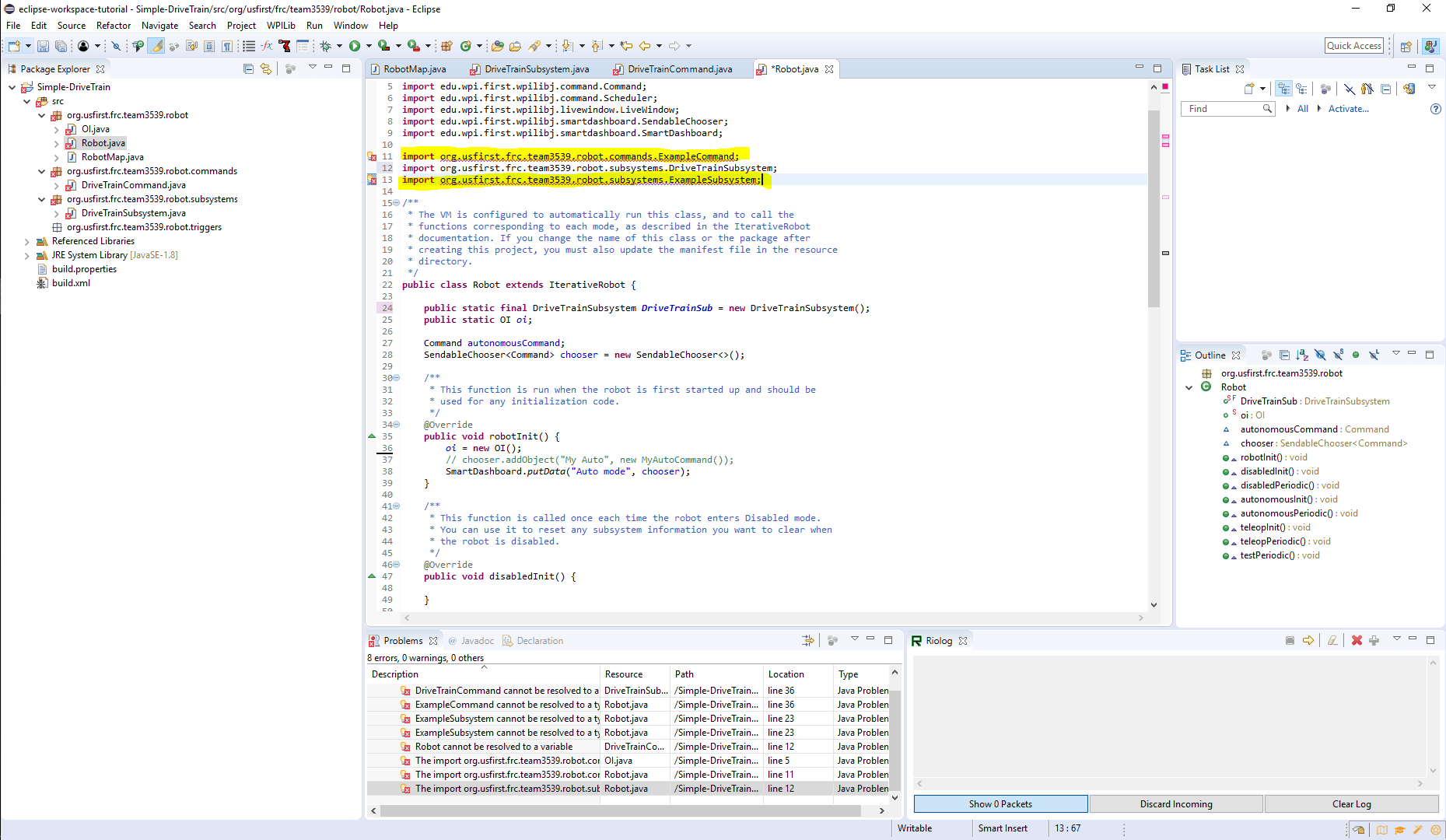Open a new Java class with the New Class icon
Viewport: 1446px width, 840px height.
tap(466, 46)
